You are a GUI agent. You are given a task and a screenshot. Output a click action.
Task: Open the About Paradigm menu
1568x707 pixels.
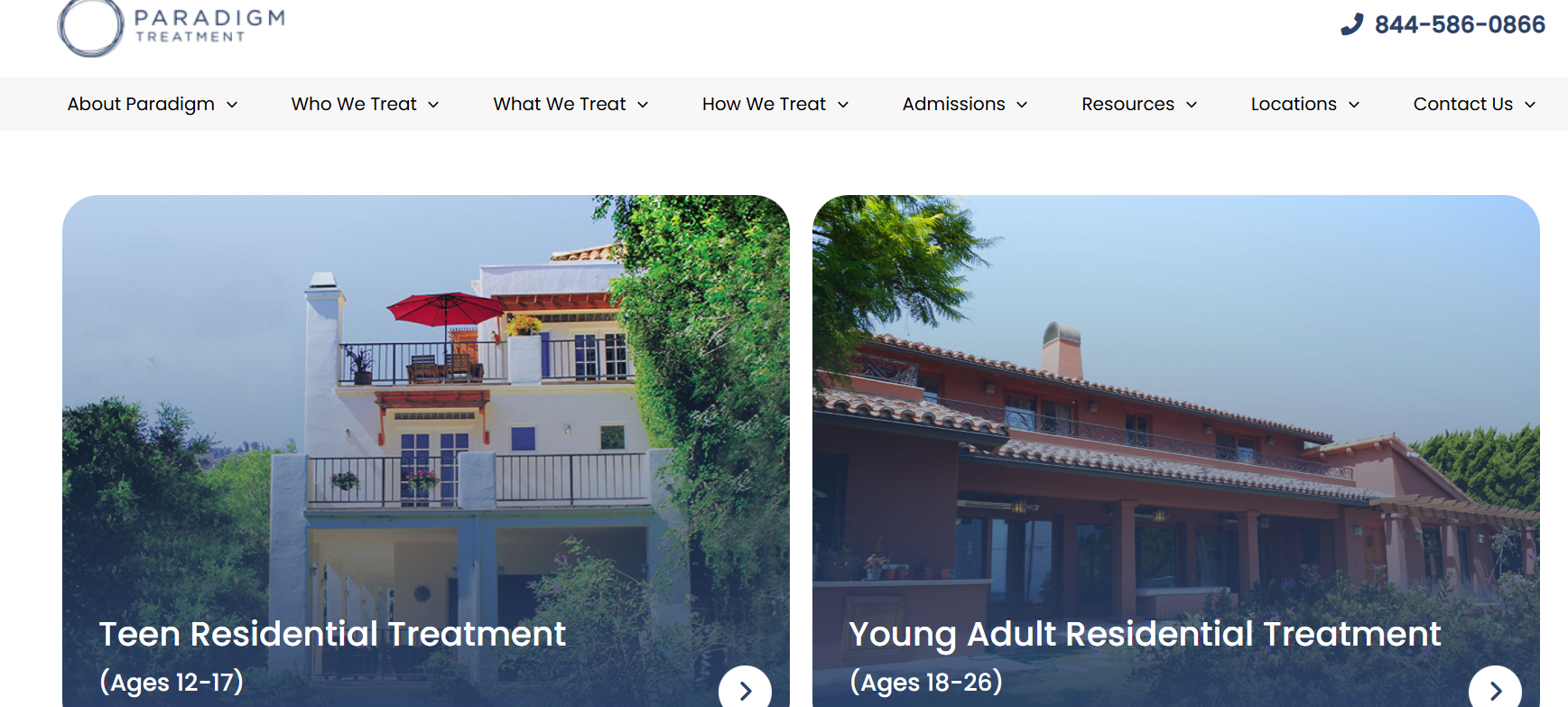(141, 104)
